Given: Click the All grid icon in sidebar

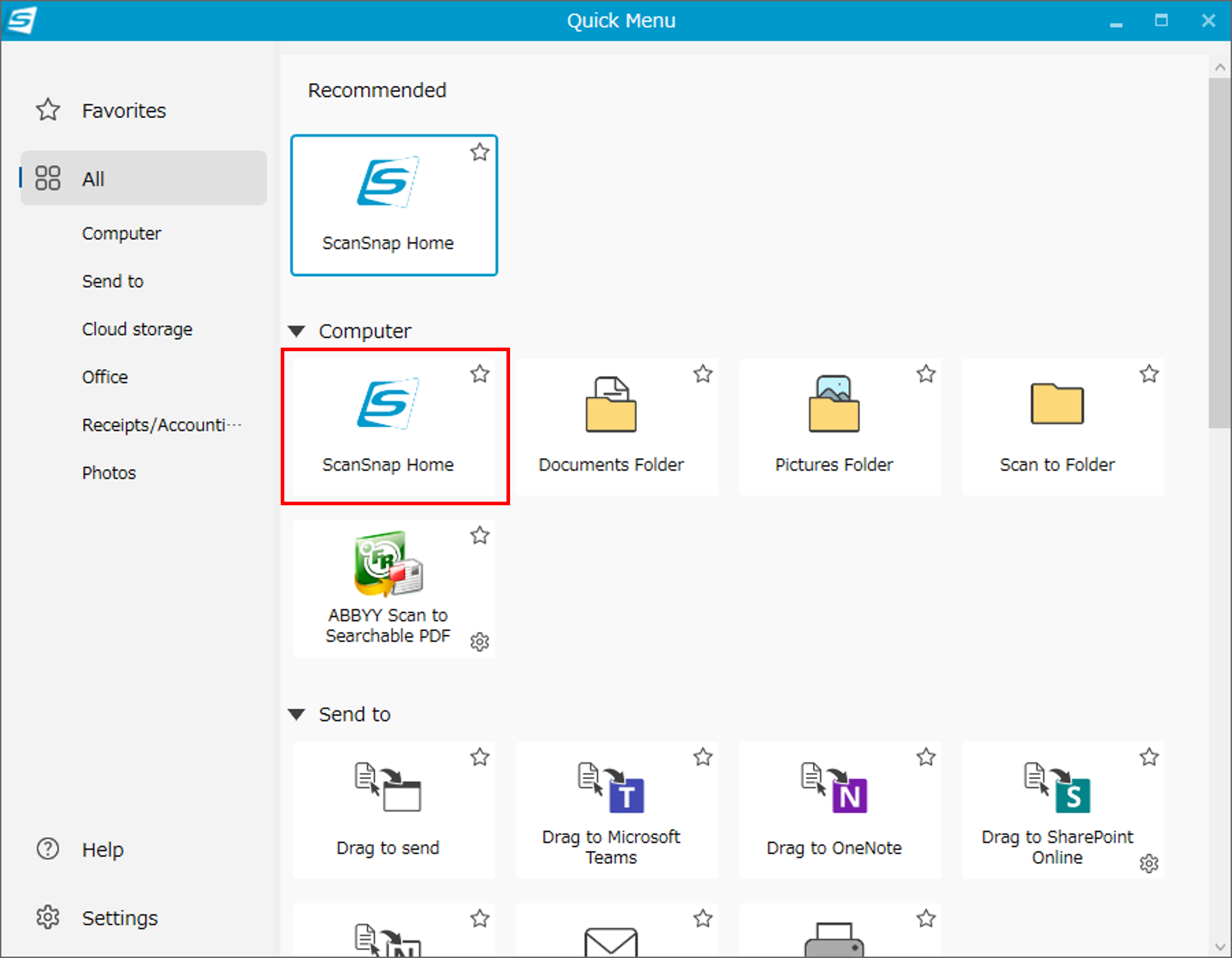Looking at the screenshot, I should (x=47, y=178).
